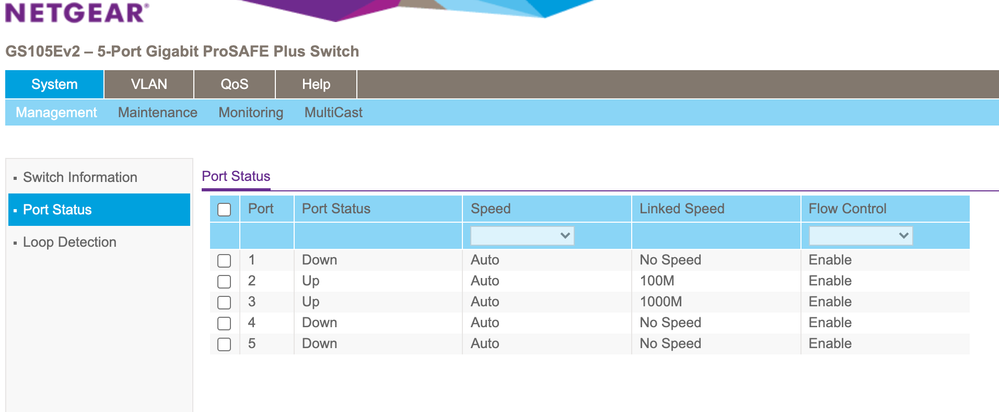
Task: Select Port Status in sidebar
Action: coord(57,210)
